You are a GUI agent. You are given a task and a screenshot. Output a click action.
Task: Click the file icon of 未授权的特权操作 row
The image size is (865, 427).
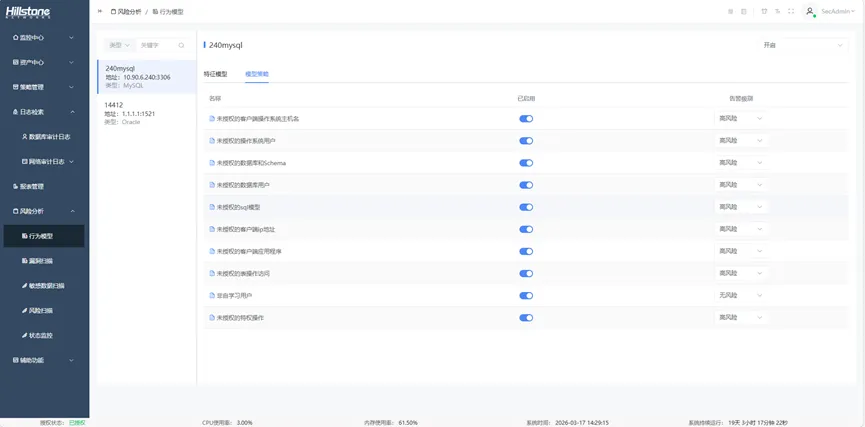point(212,318)
